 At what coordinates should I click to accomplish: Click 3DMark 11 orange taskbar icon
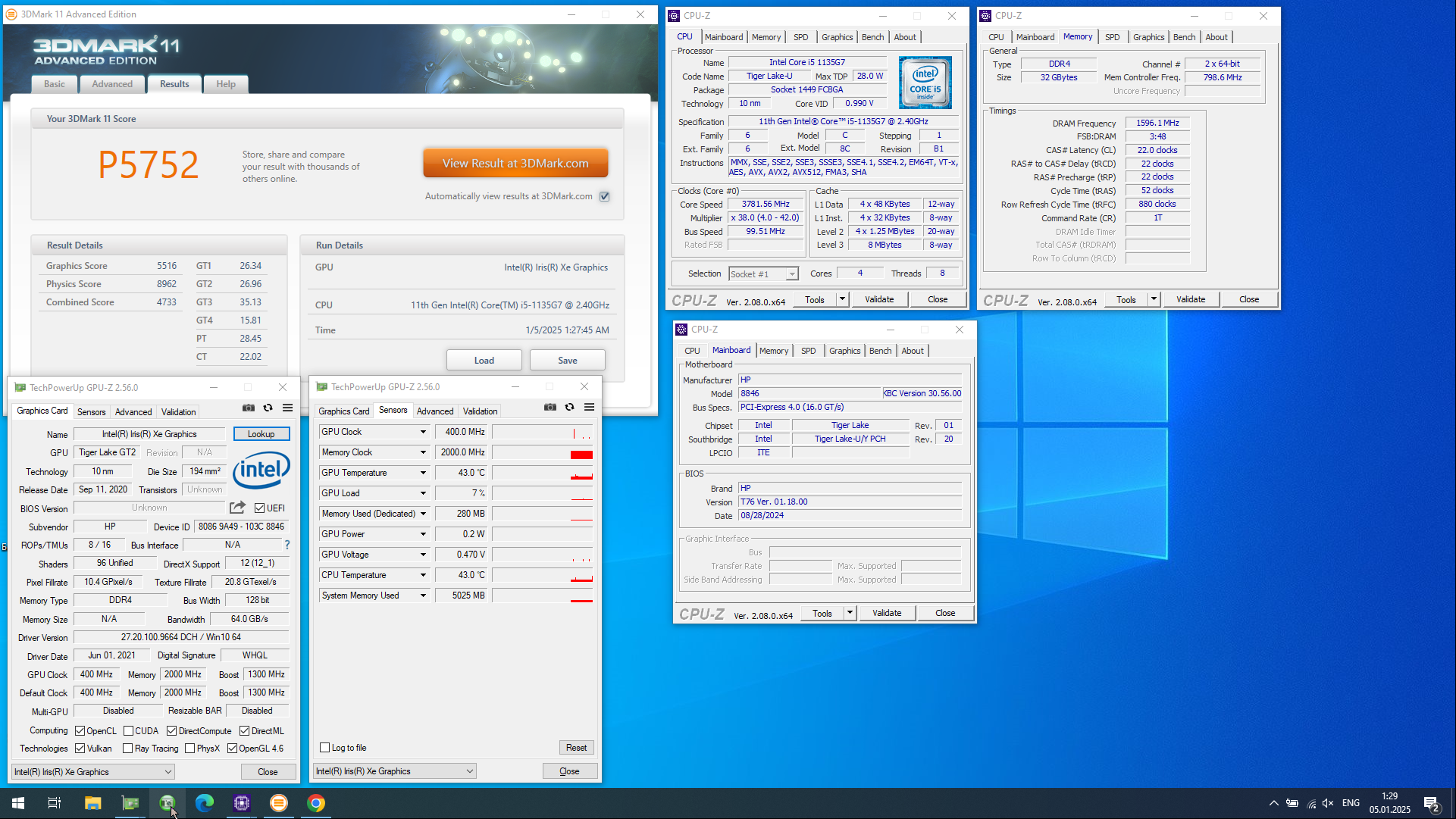click(278, 803)
